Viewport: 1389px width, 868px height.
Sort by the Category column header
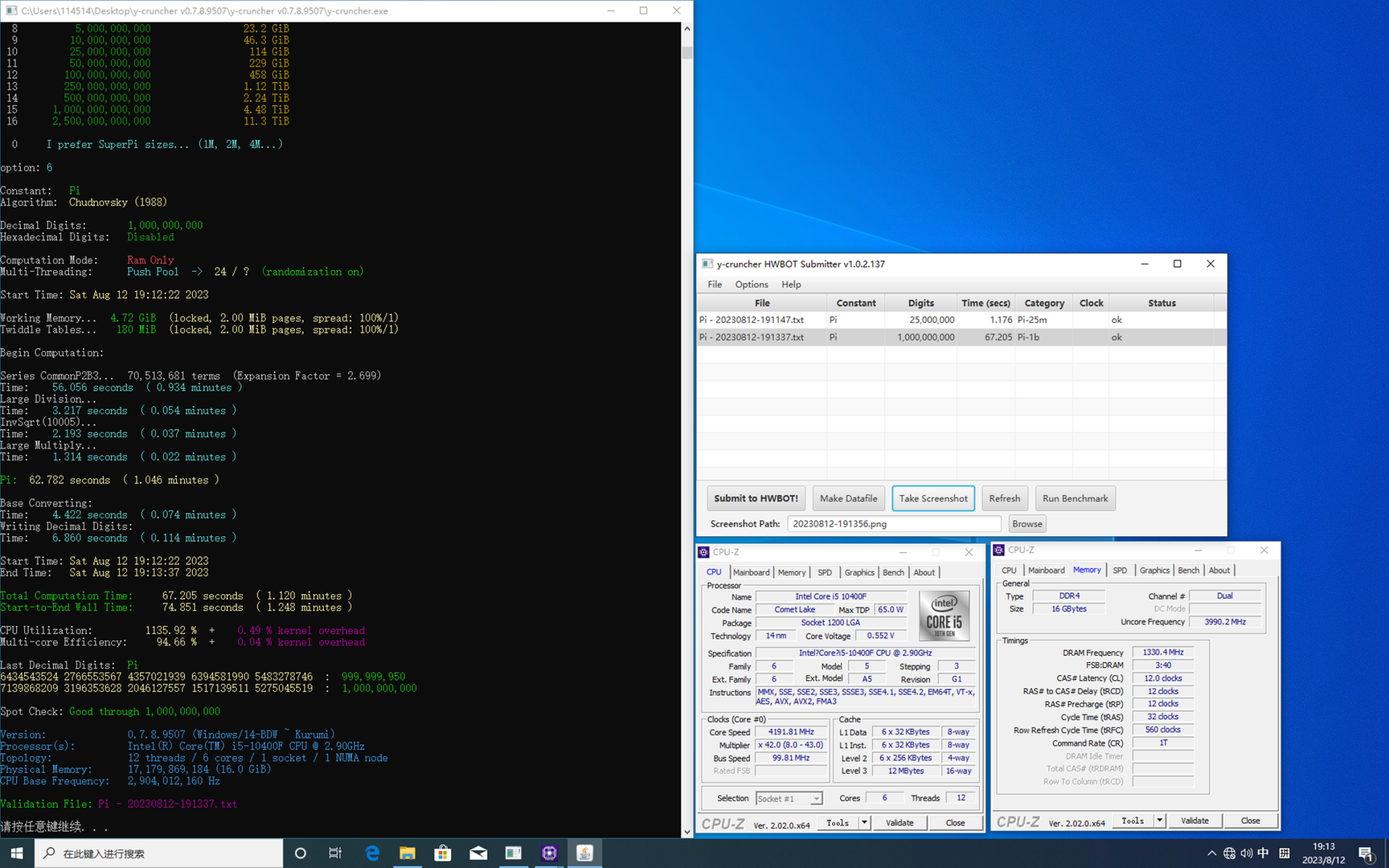pos(1044,303)
